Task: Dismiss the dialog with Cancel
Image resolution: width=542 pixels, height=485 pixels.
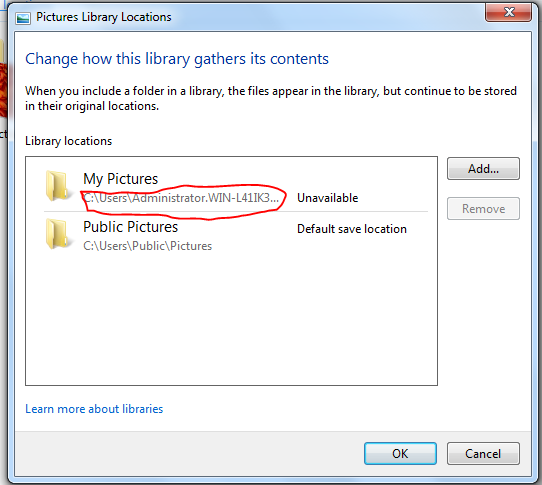Action: (x=483, y=454)
